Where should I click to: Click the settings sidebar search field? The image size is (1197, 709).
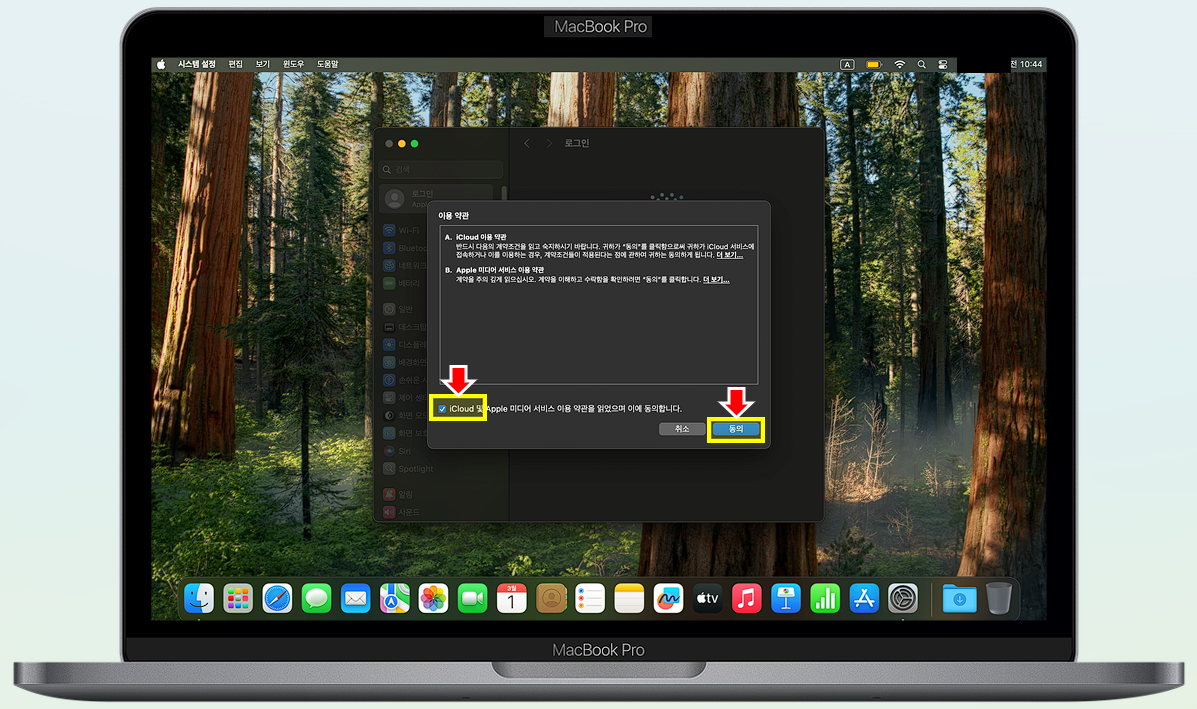(x=441, y=169)
